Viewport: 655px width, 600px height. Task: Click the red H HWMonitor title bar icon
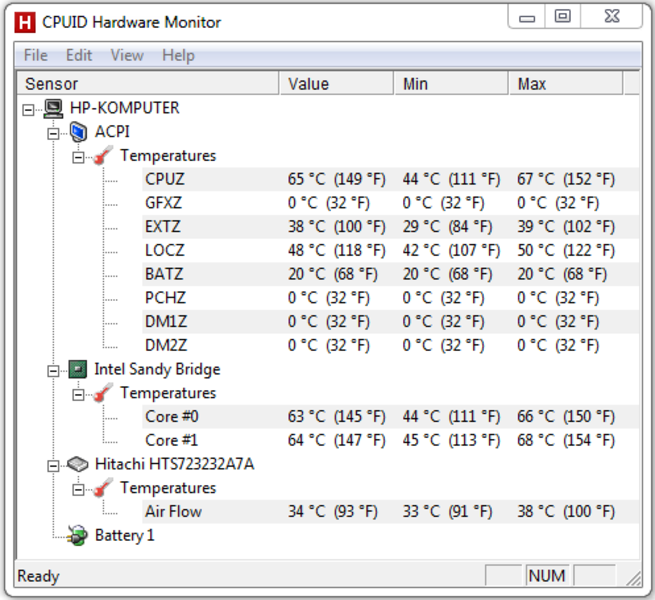[25, 22]
